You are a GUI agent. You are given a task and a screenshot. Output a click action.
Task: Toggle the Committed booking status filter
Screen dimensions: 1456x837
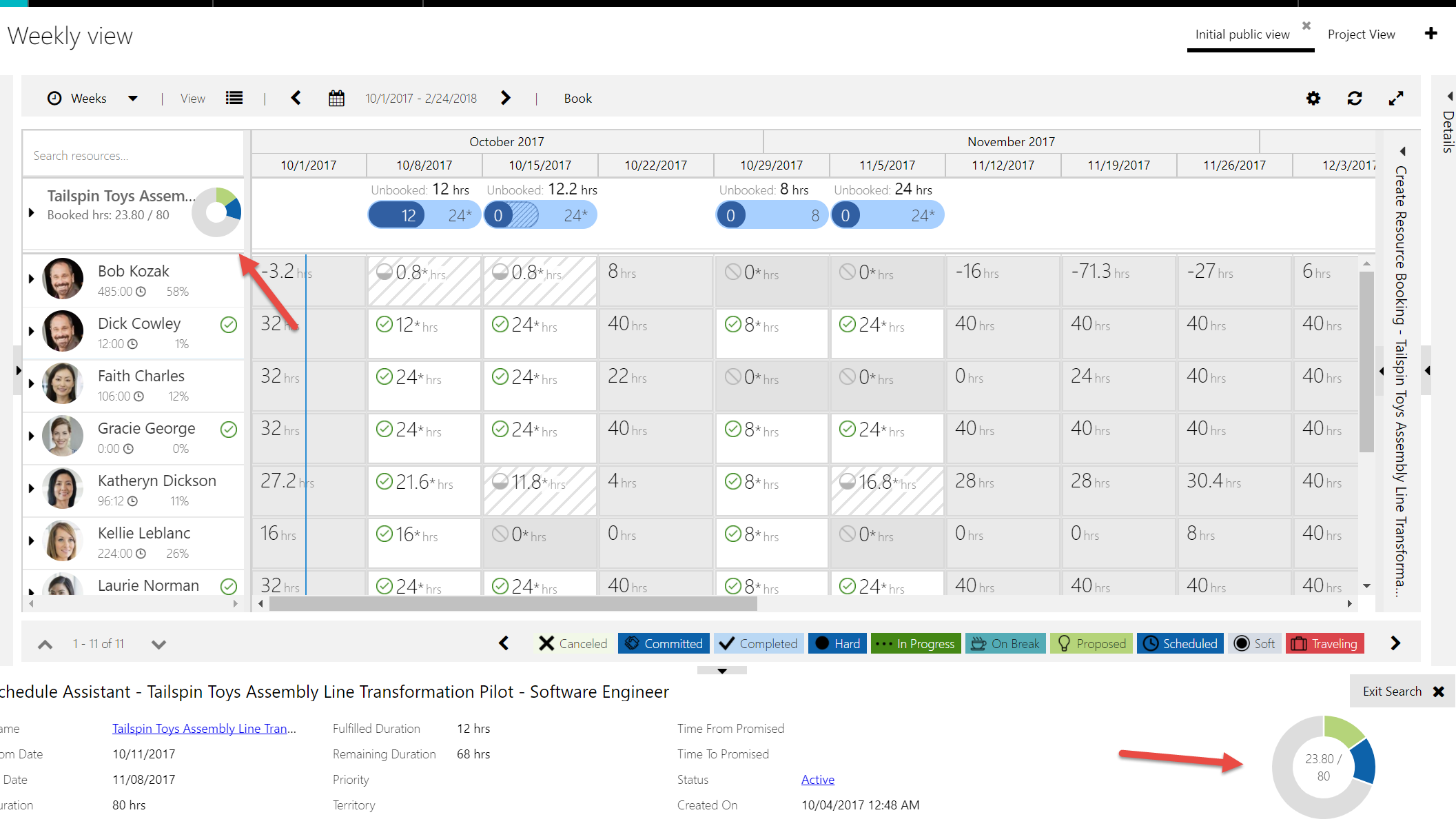[664, 643]
